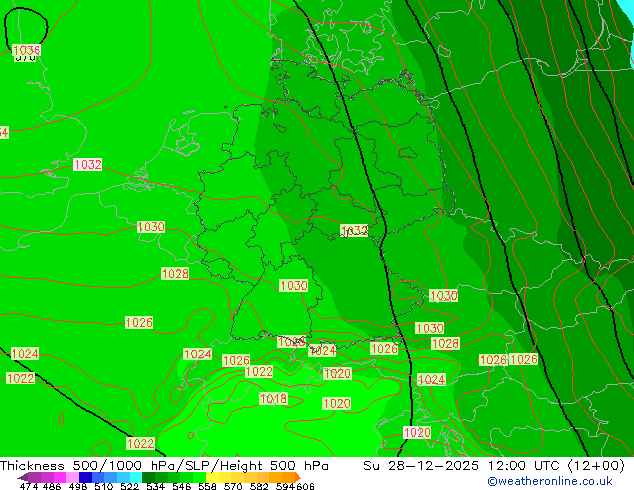Pick the magenta swatch in the legend
634x490 pixels.
click(x=59, y=477)
